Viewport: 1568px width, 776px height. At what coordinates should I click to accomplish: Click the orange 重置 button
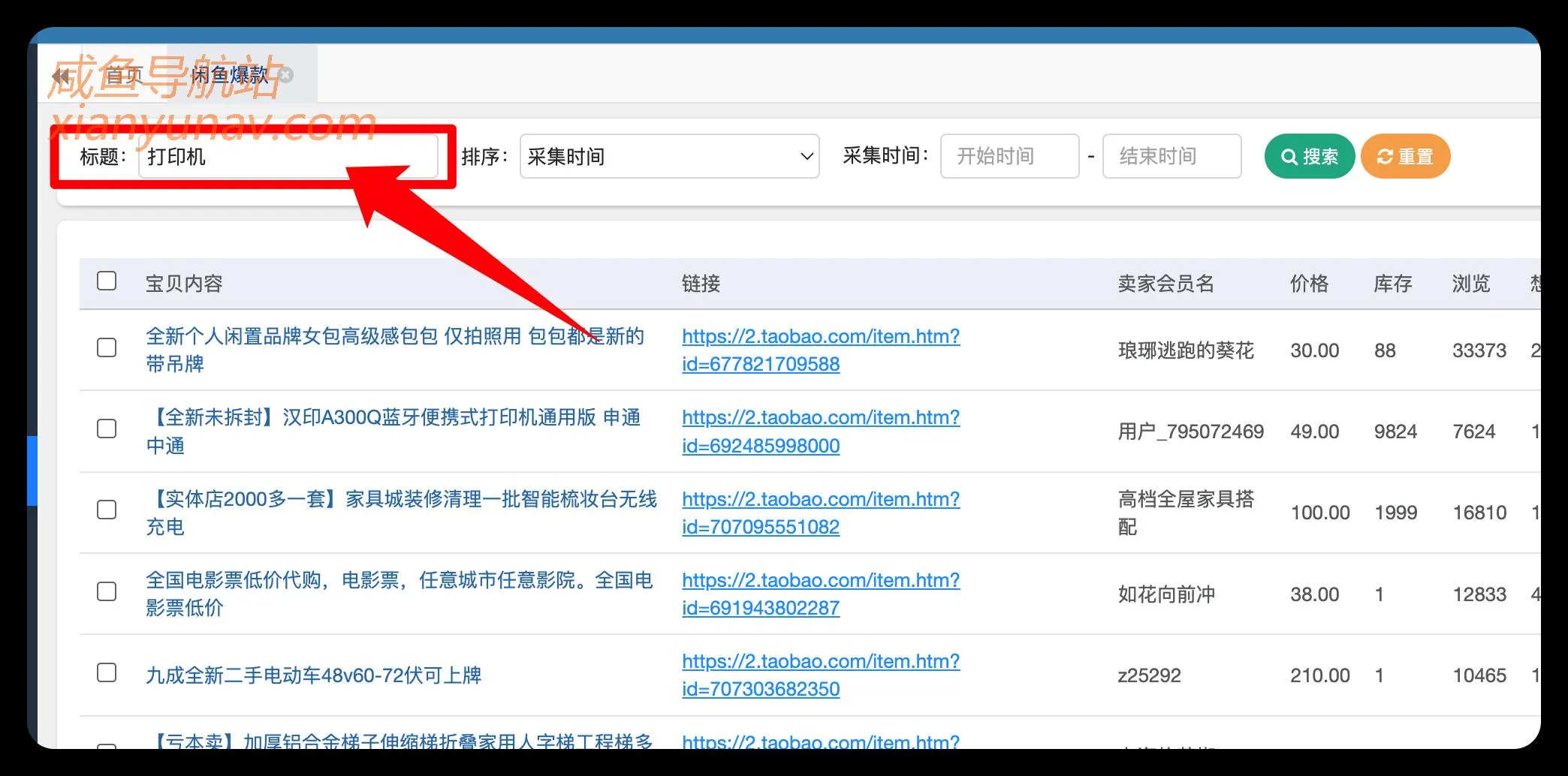point(1405,156)
